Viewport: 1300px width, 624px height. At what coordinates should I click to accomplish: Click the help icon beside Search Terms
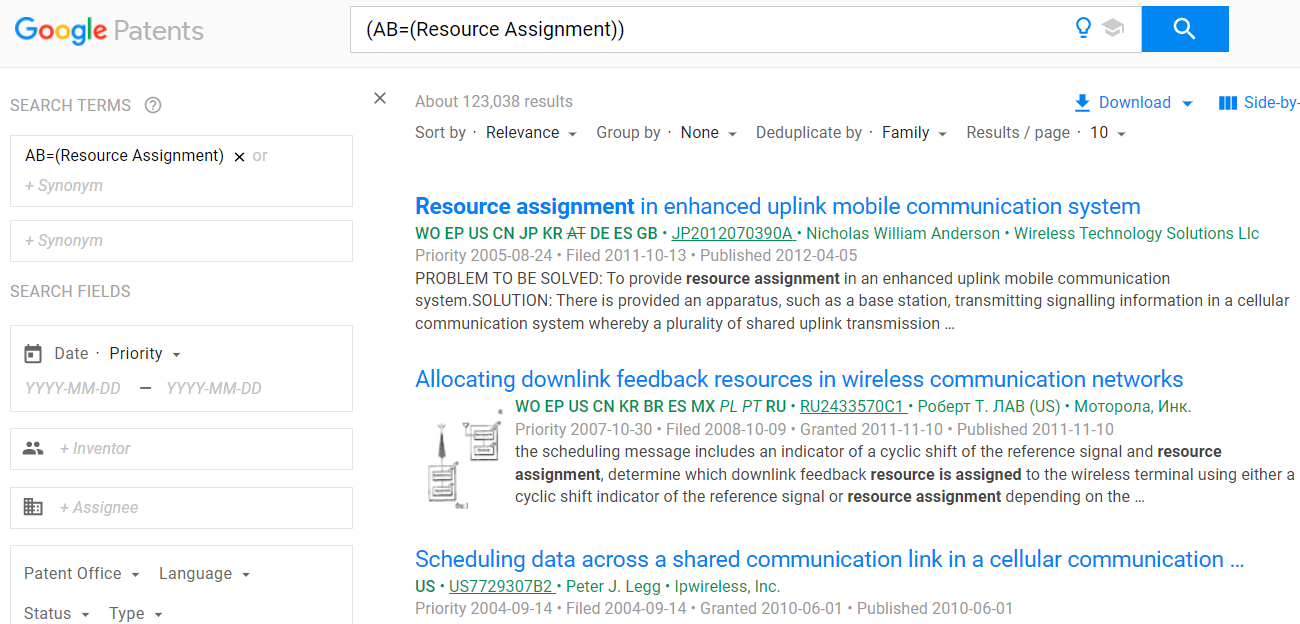click(x=153, y=105)
